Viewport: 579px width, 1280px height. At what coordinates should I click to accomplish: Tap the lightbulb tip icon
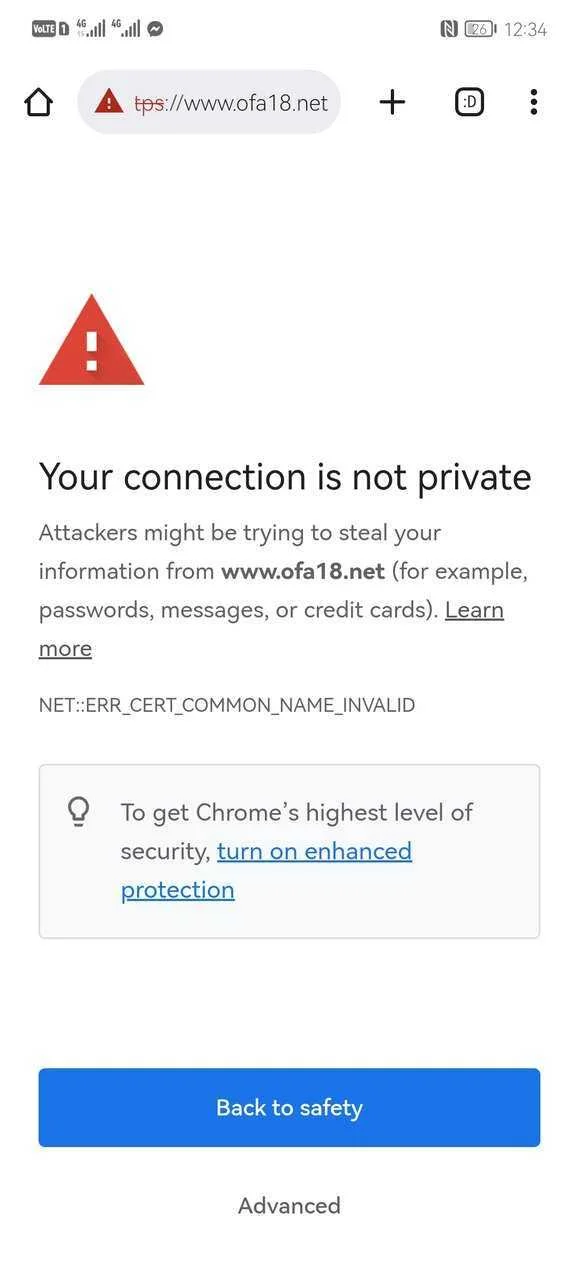pyautogui.click(x=78, y=812)
